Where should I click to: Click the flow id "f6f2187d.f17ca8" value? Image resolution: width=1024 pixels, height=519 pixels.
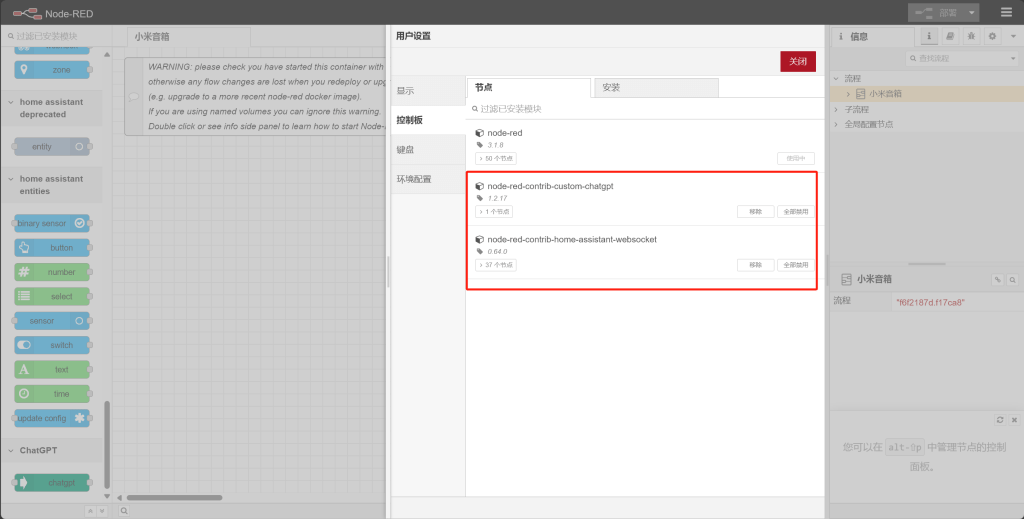coord(930,302)
